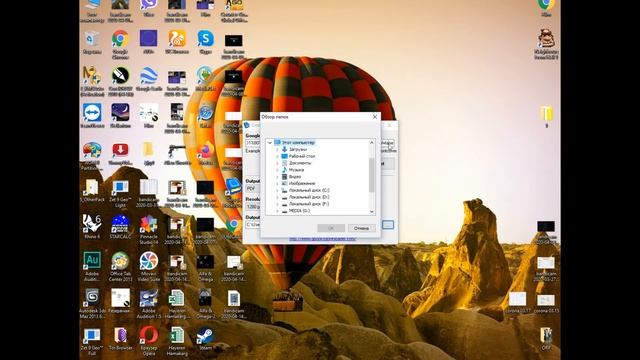Image resolution: width=640 pixels, height=360 pixels.
Task: Open Stellarium night-sky icon
Action: (x=120, y=116)
